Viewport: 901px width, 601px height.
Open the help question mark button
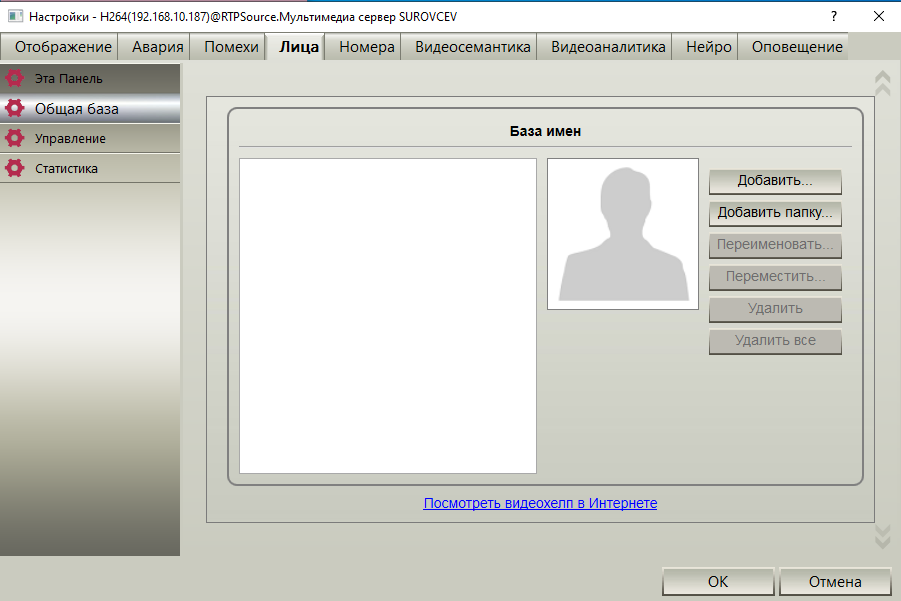pos(834,16)
